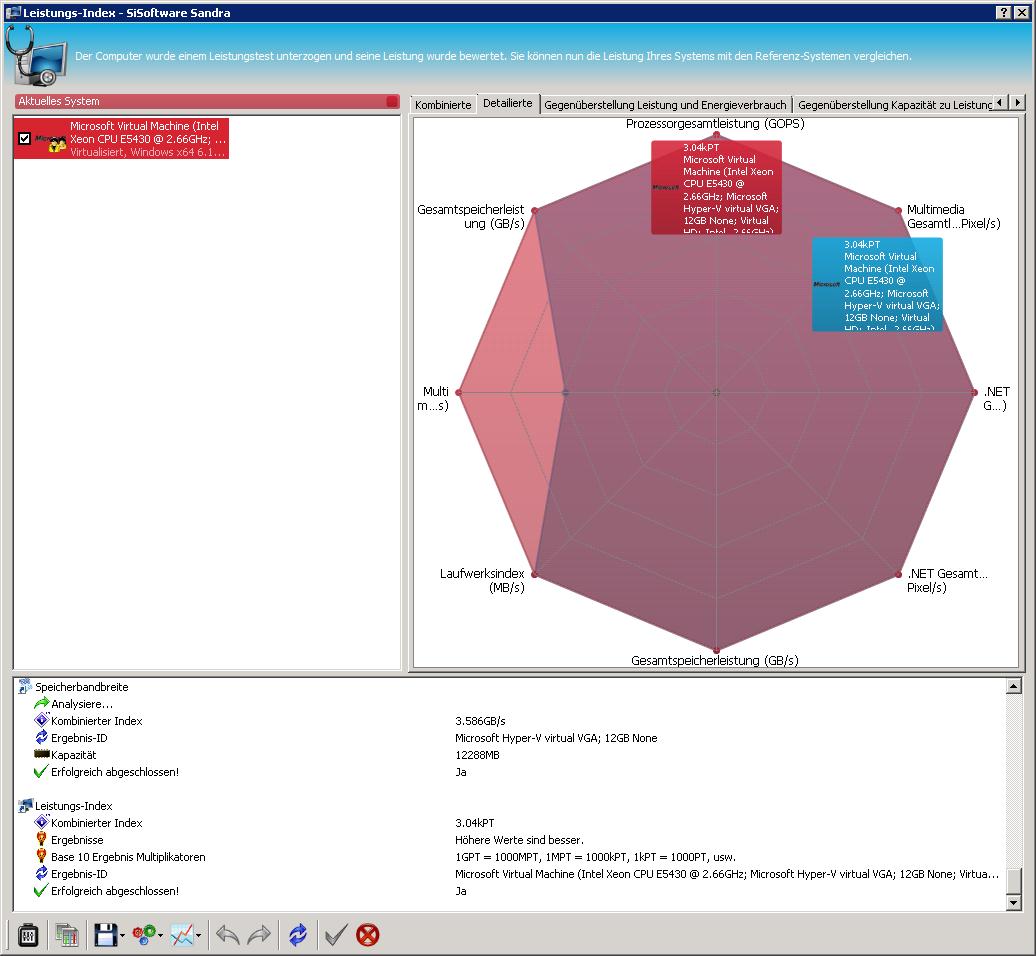Open the Gegenüberstellung Leistung und Energieverbrauch tab
The width and height of the screenshot is (1036, 956).
[x=665, y=104]
